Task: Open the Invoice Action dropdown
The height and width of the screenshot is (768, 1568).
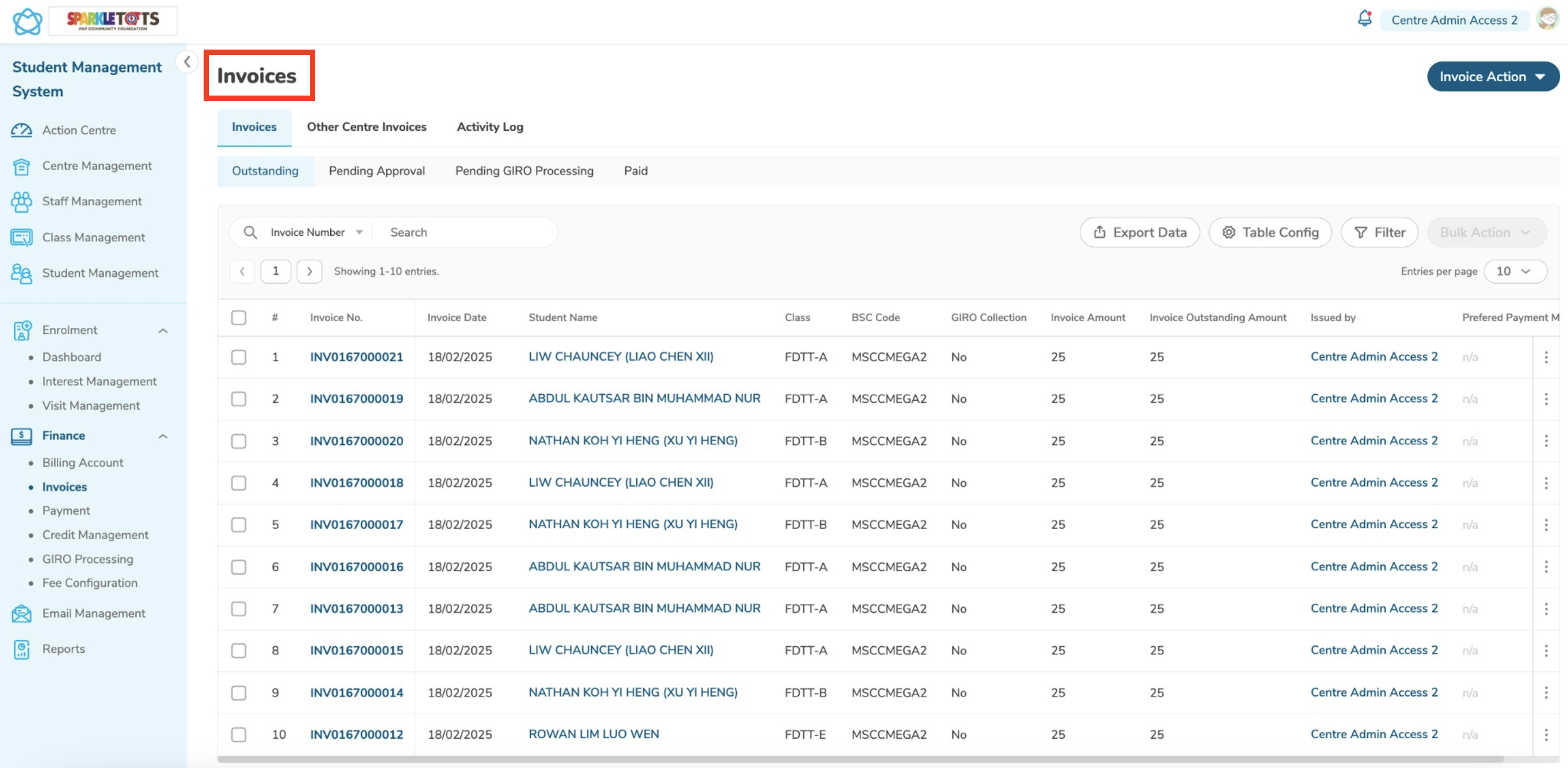Action: point(1492,76)
